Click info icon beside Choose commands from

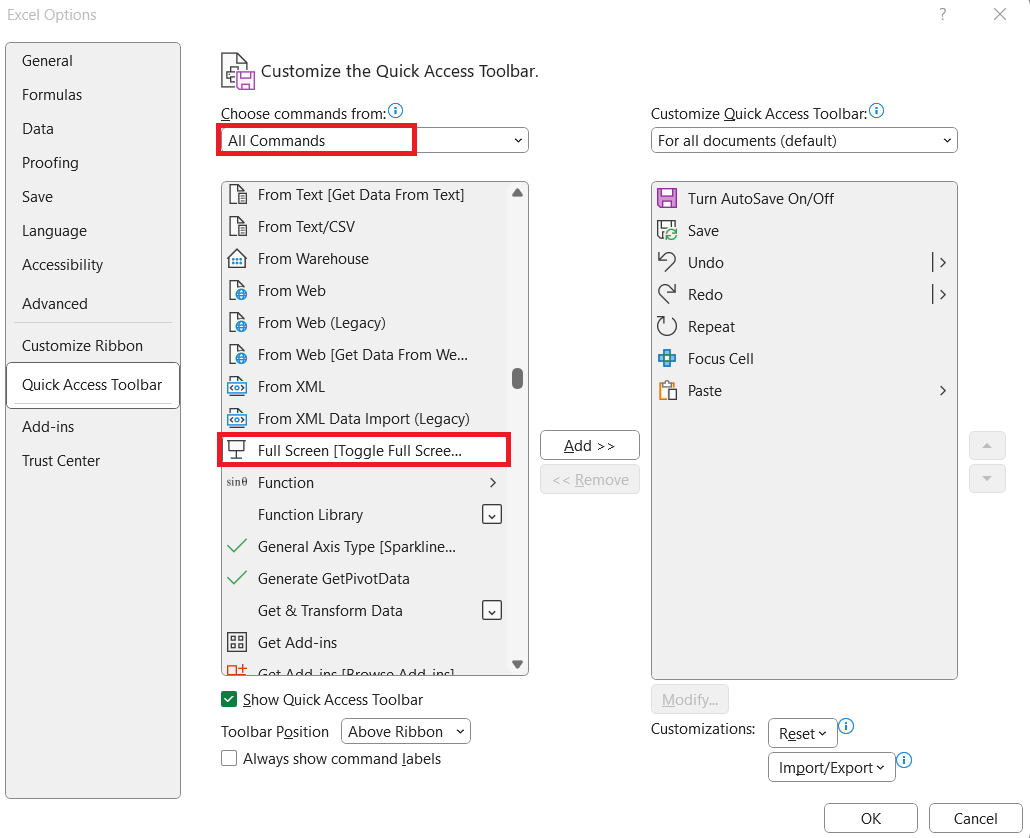coord(395,111)
